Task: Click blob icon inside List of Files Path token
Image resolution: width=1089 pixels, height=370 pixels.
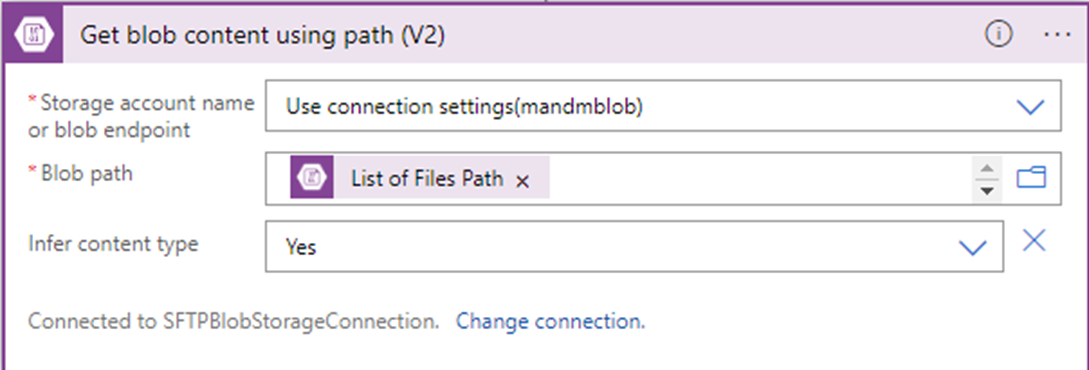Action: (x=312, y=178)
